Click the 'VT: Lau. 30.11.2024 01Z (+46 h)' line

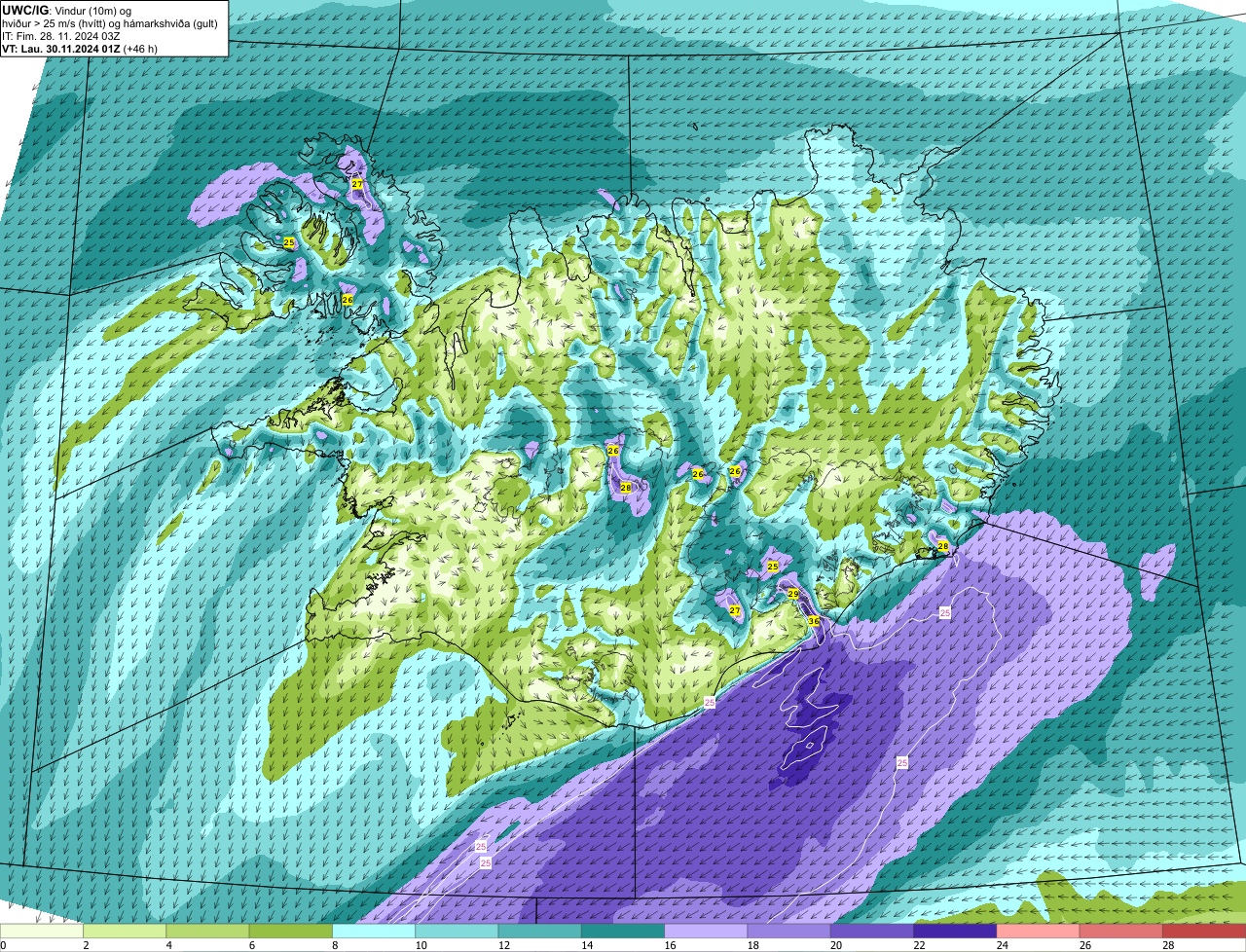click(80, 48)
